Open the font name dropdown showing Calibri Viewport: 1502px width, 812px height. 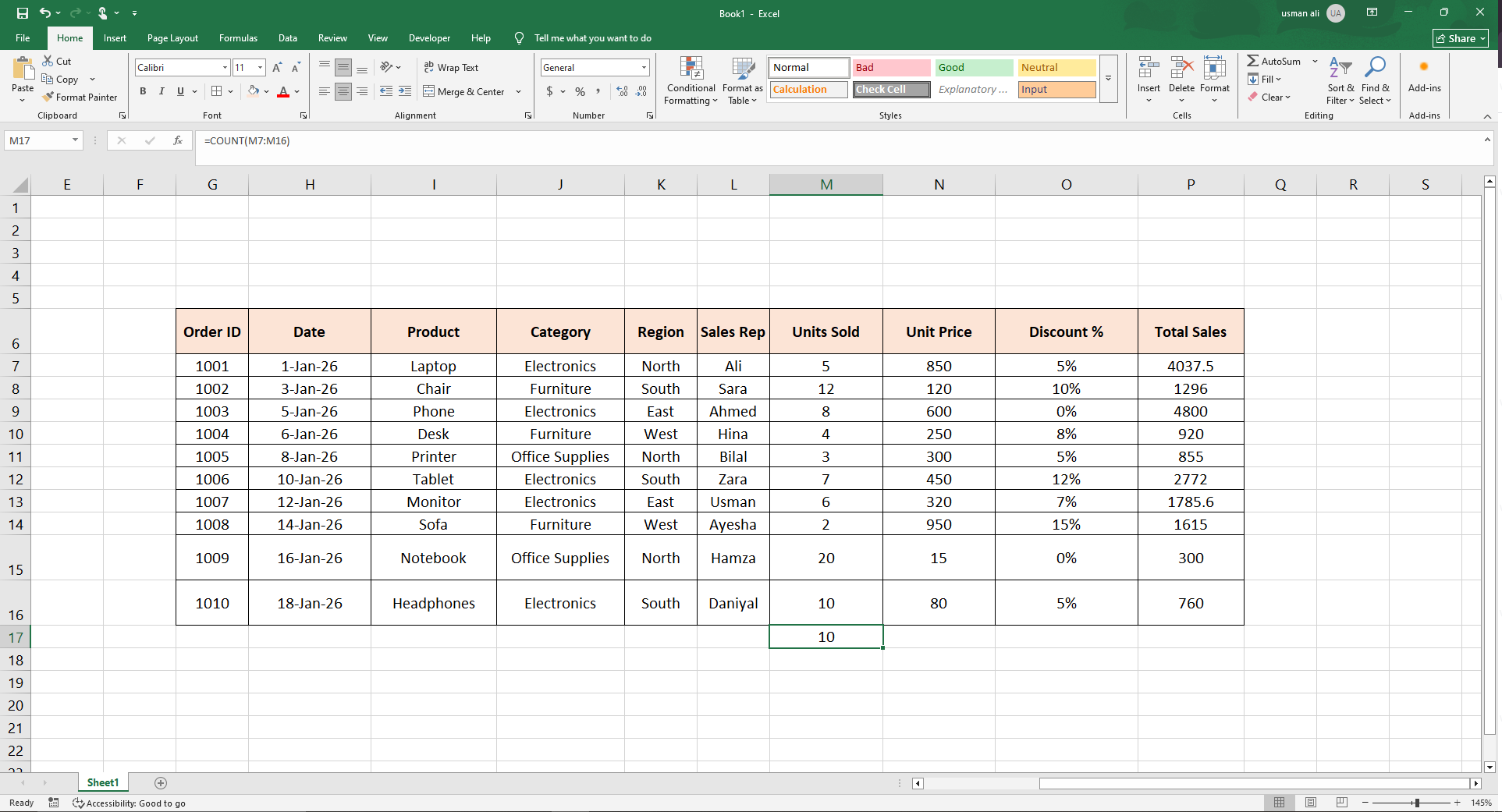[x=225, y=68]
